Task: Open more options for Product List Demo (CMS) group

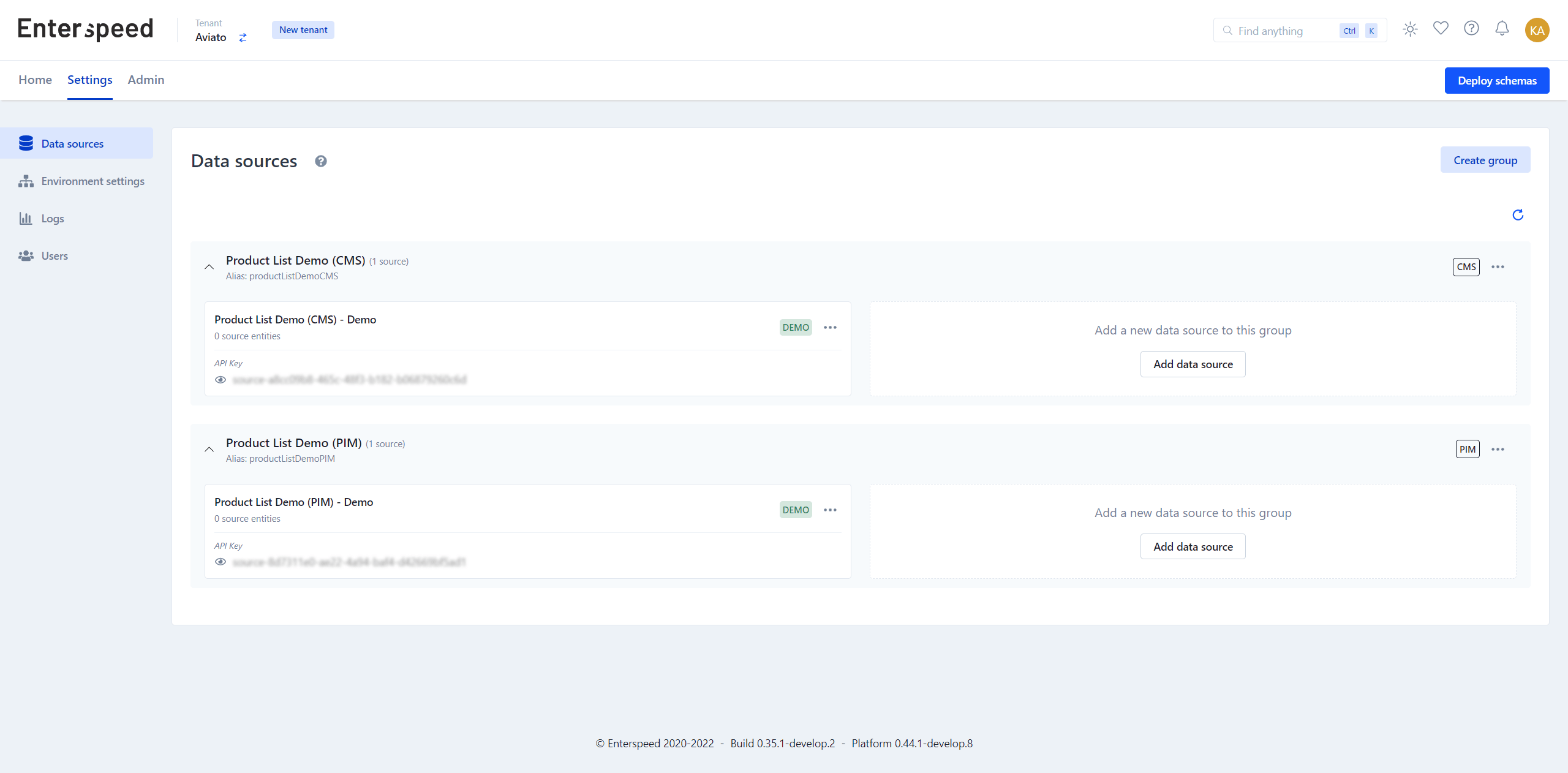Action: pyautogui.click(x=1498, y=267)
